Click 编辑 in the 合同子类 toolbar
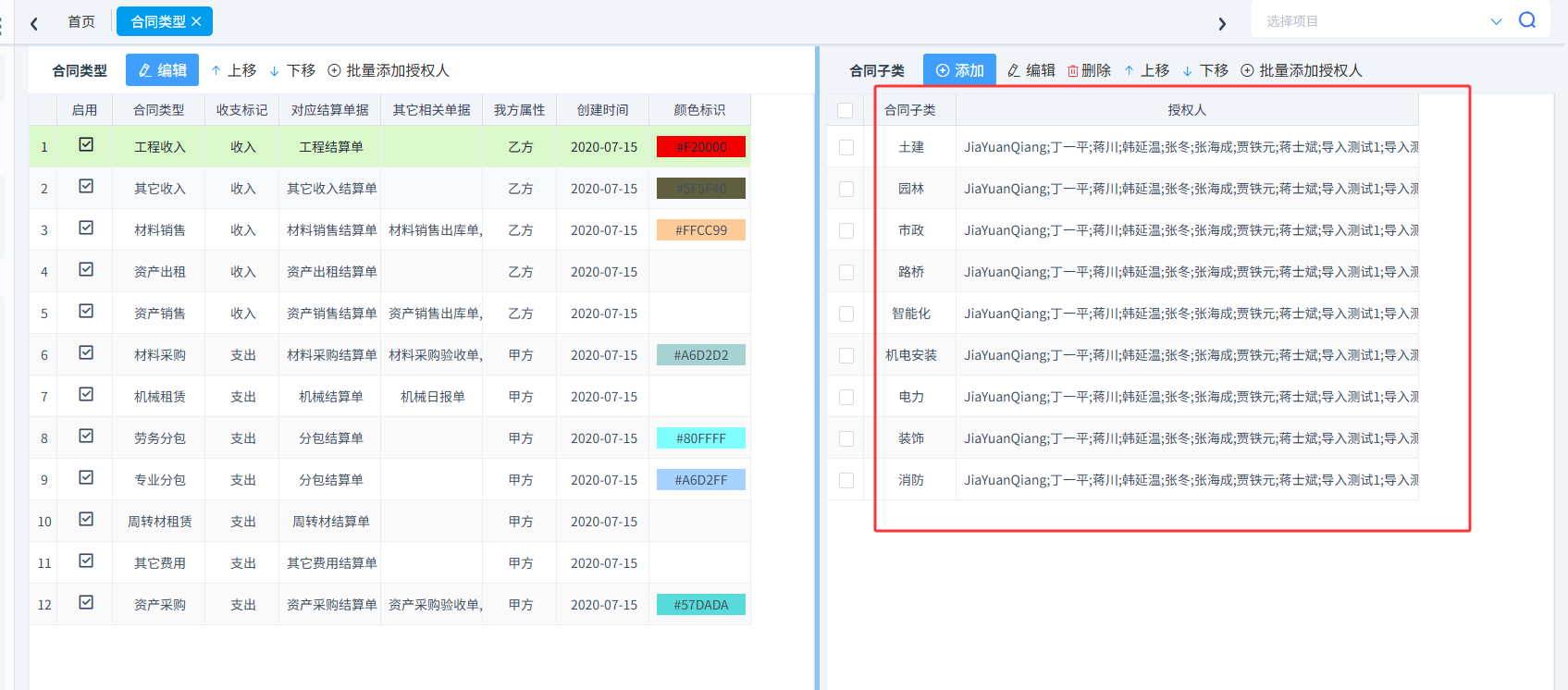This screenshot has height=690, width=1568. tap(1031, 70)
